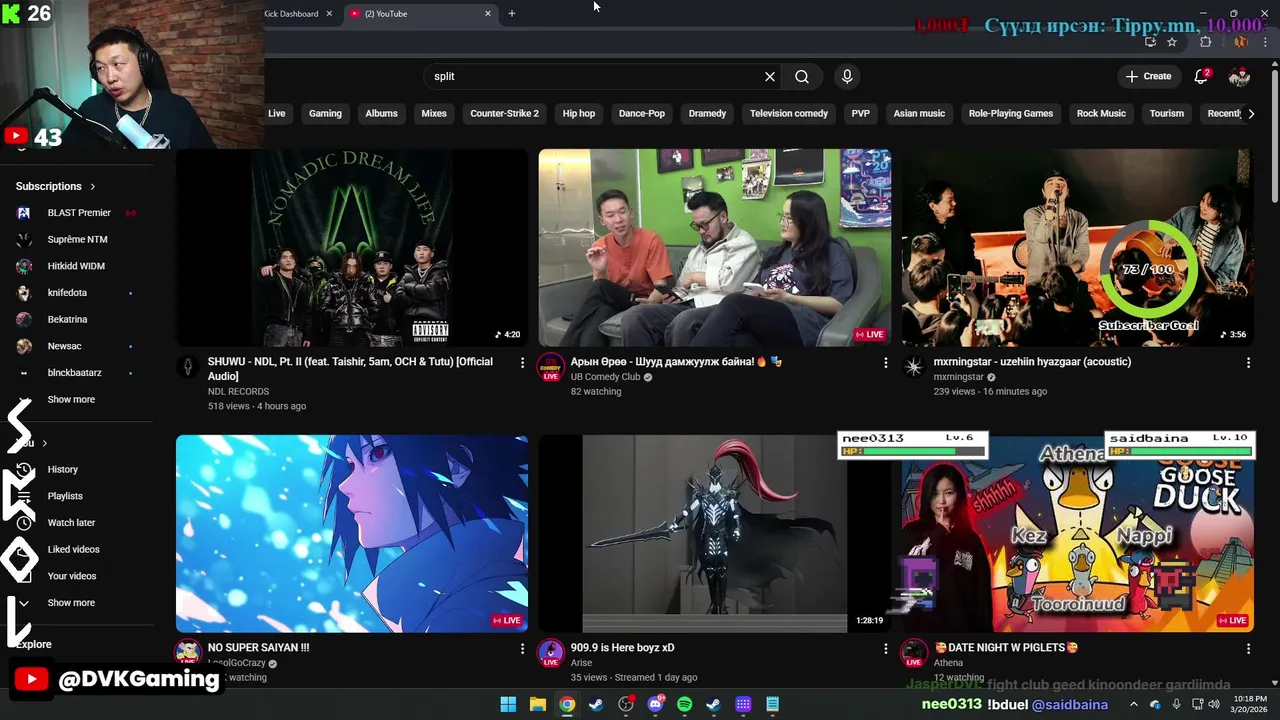
Task: Select the Live filter chip
Action: 277,113
